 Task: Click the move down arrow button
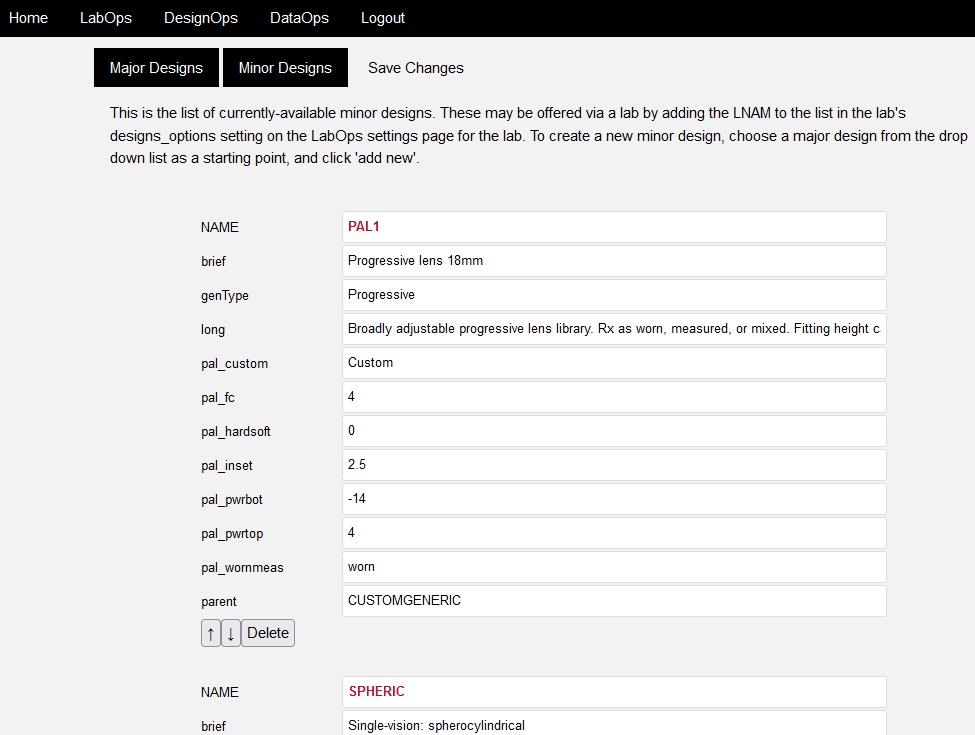tap(231, 633)
